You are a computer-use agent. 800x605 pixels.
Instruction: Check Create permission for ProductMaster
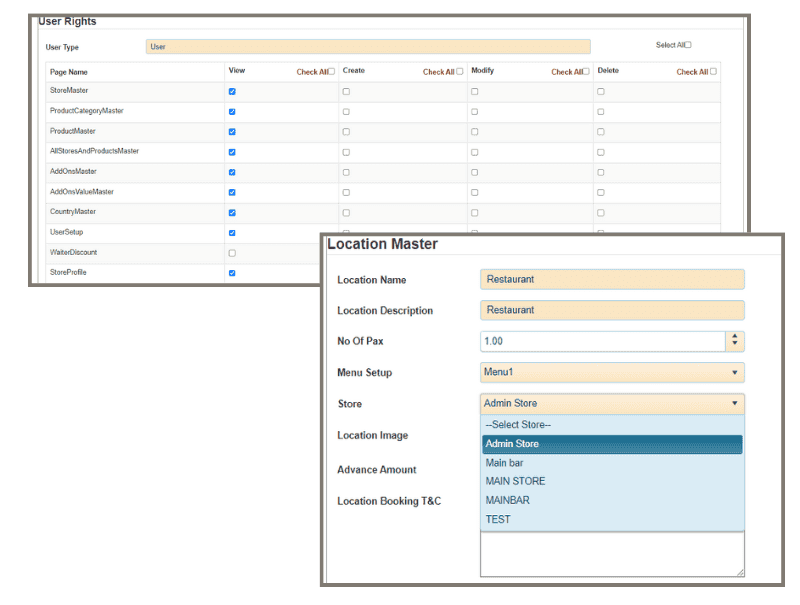(x=346, y=132)
